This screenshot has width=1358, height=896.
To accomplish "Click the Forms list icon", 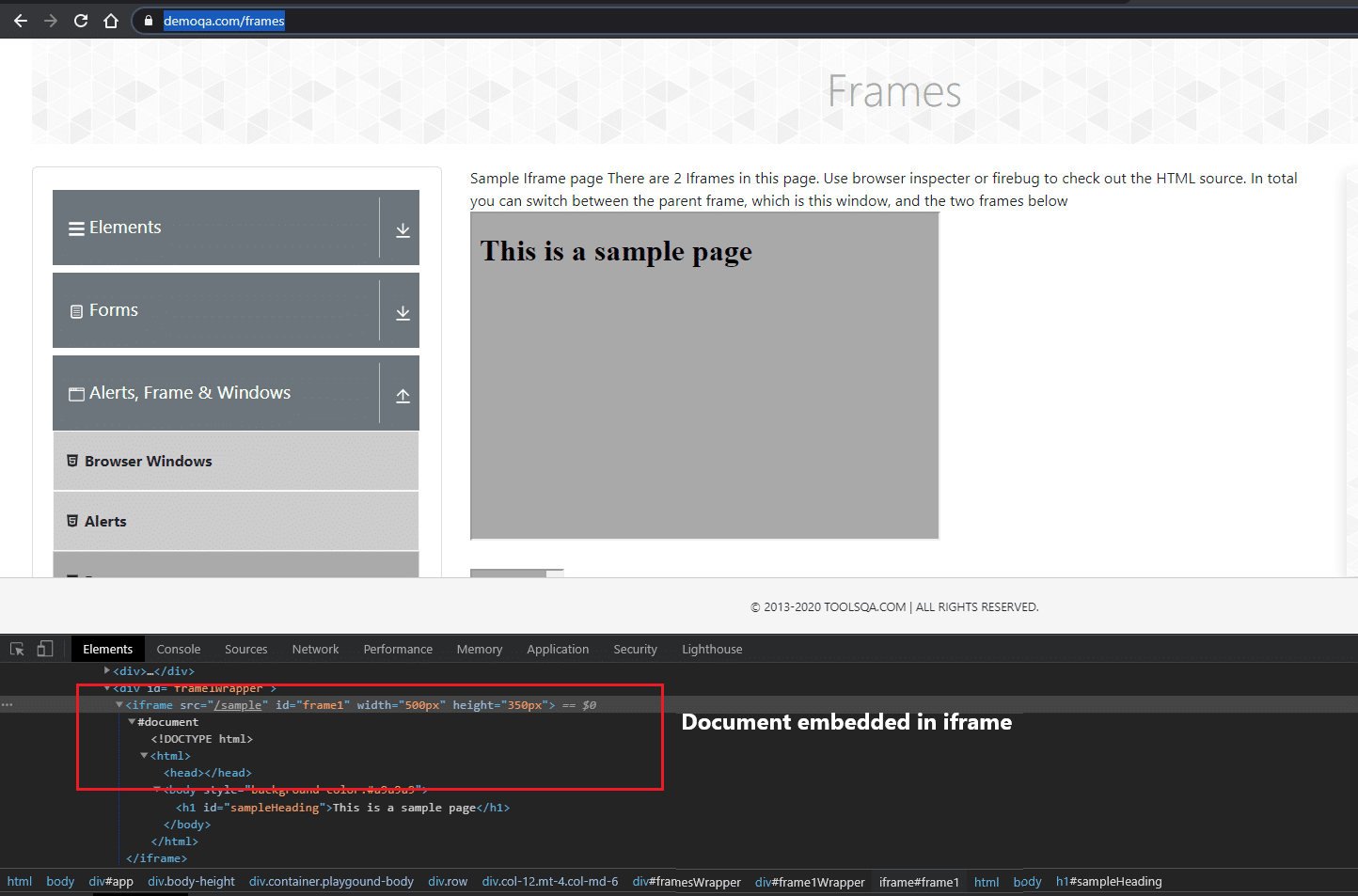I will pyautogui.click(x=76, y=311).
